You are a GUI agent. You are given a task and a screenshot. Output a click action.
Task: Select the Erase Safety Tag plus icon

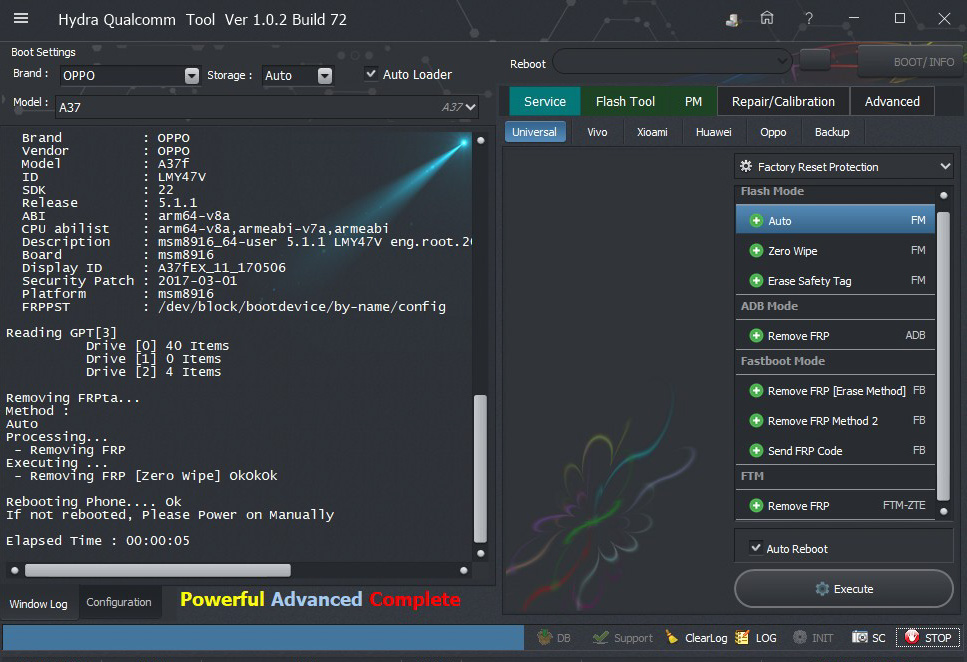(756, 281)
